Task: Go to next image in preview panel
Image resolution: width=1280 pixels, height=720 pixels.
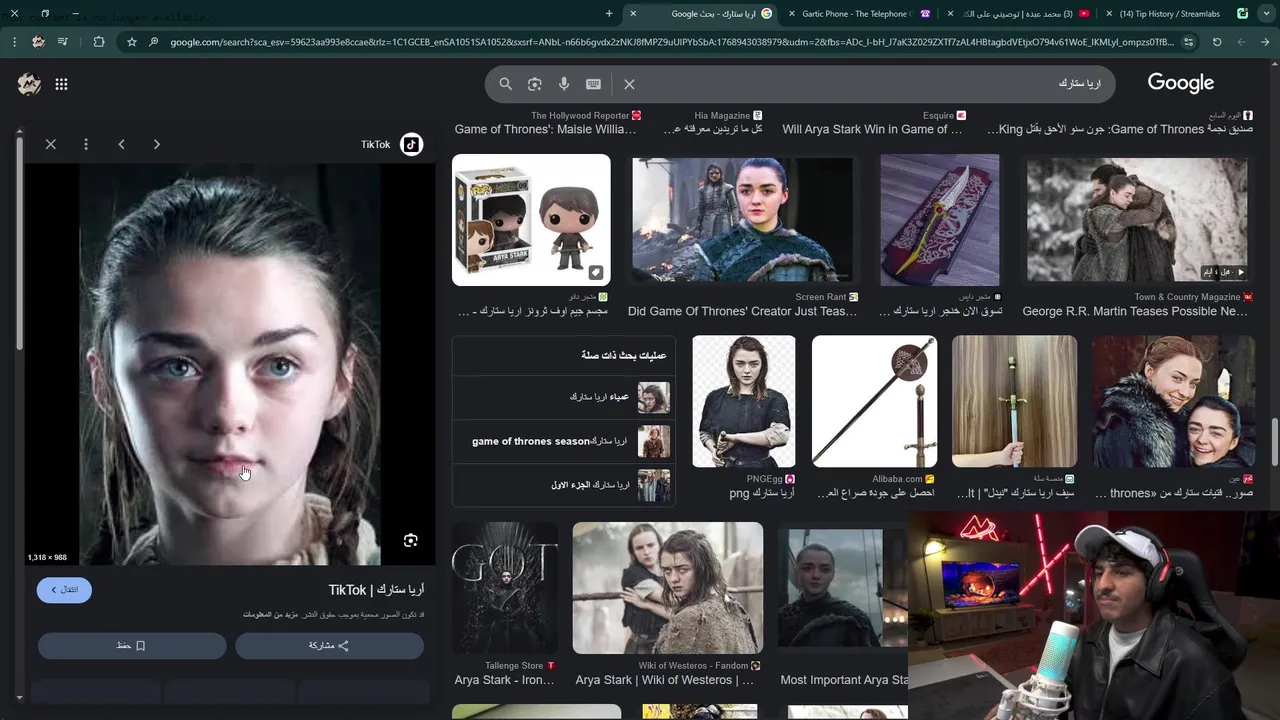Action: [156, 144]
